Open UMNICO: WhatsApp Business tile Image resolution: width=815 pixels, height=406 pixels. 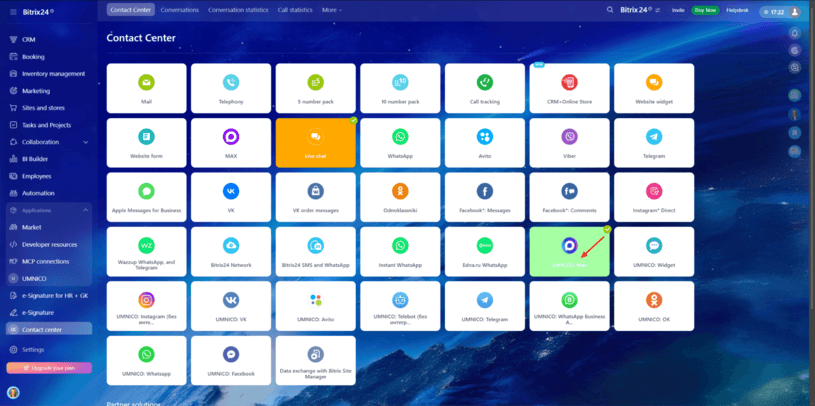tap(570, 306)
